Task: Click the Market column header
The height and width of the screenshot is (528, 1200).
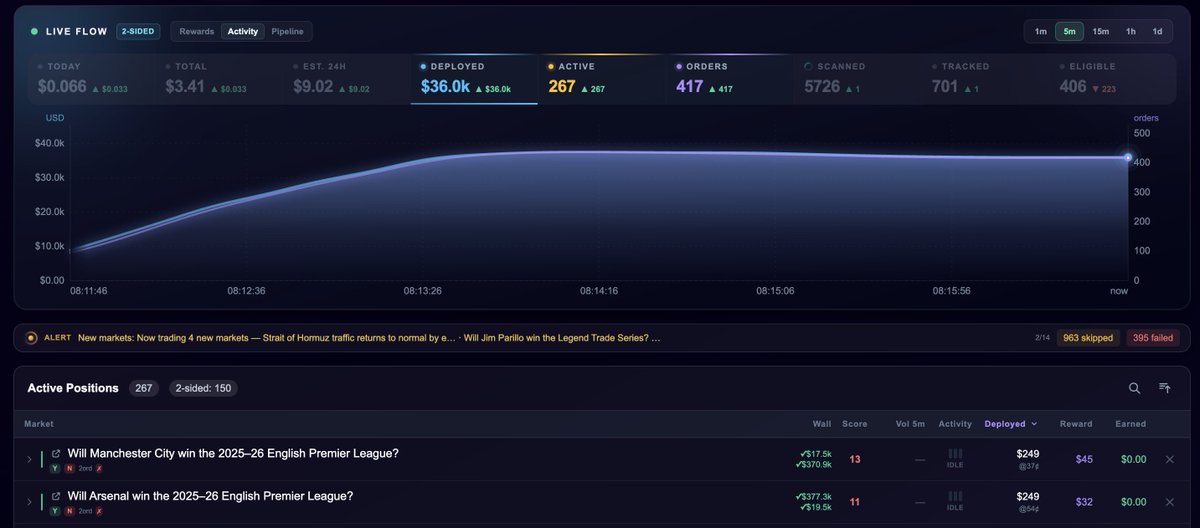Action: point(39,424)
